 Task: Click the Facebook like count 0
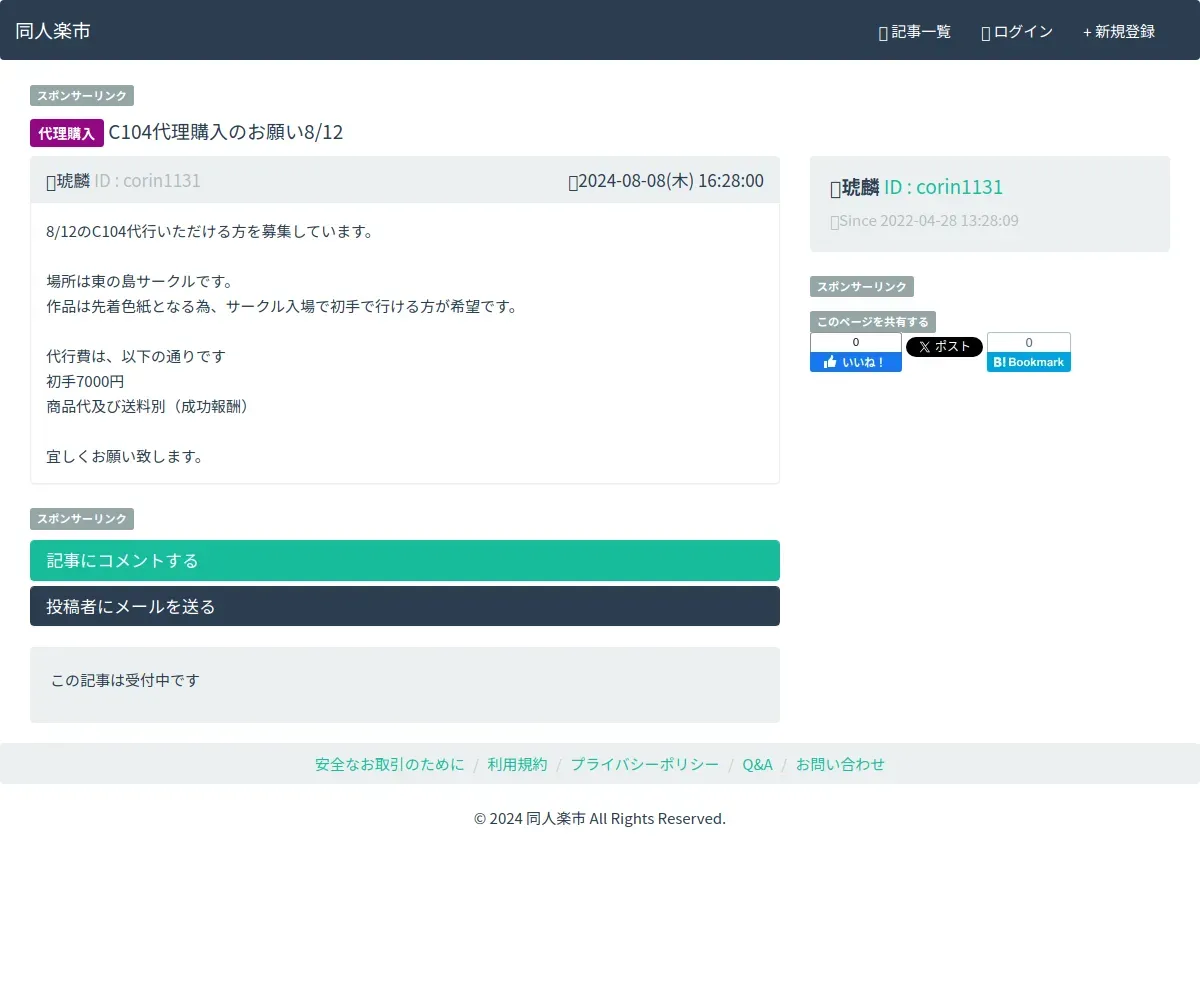point(856,342)
